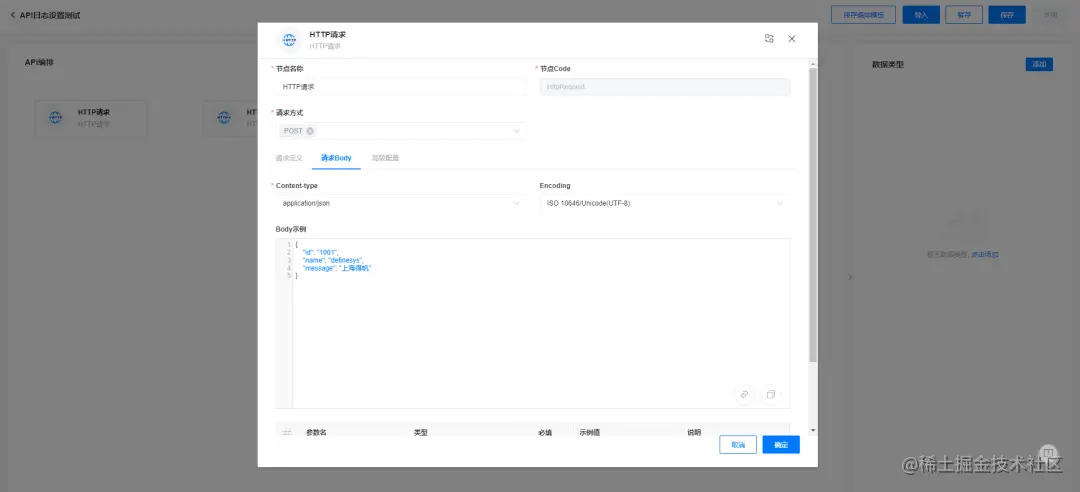Click the 暂存 button in background page
This screenshot has height=492, width=1080.
pos(964,14)
